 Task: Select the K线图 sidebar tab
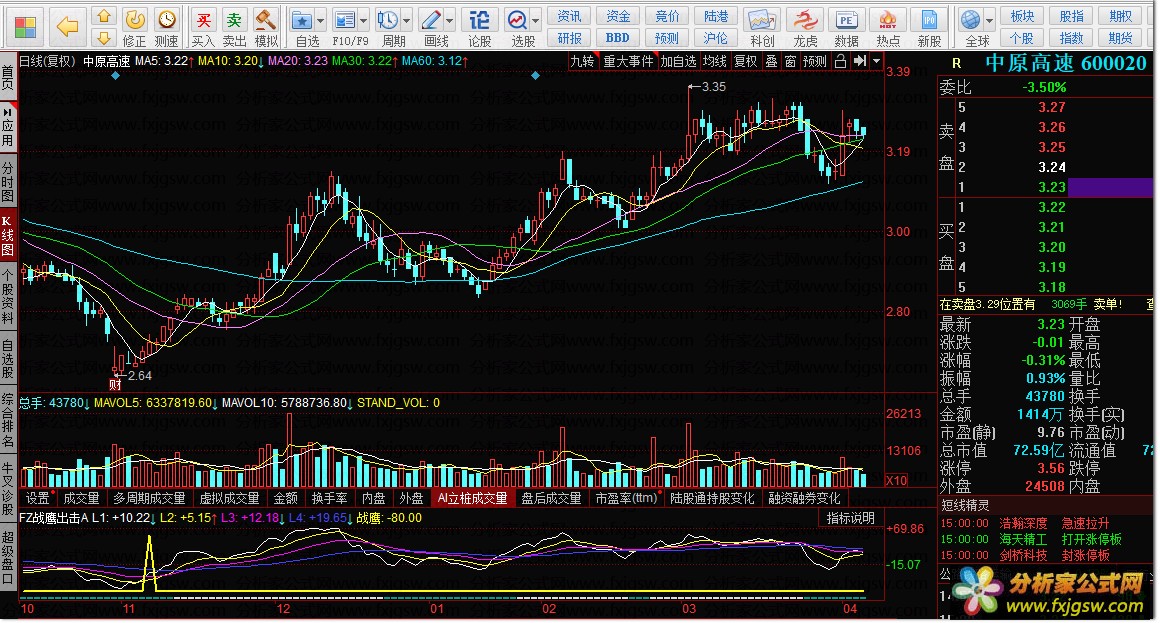7,237
